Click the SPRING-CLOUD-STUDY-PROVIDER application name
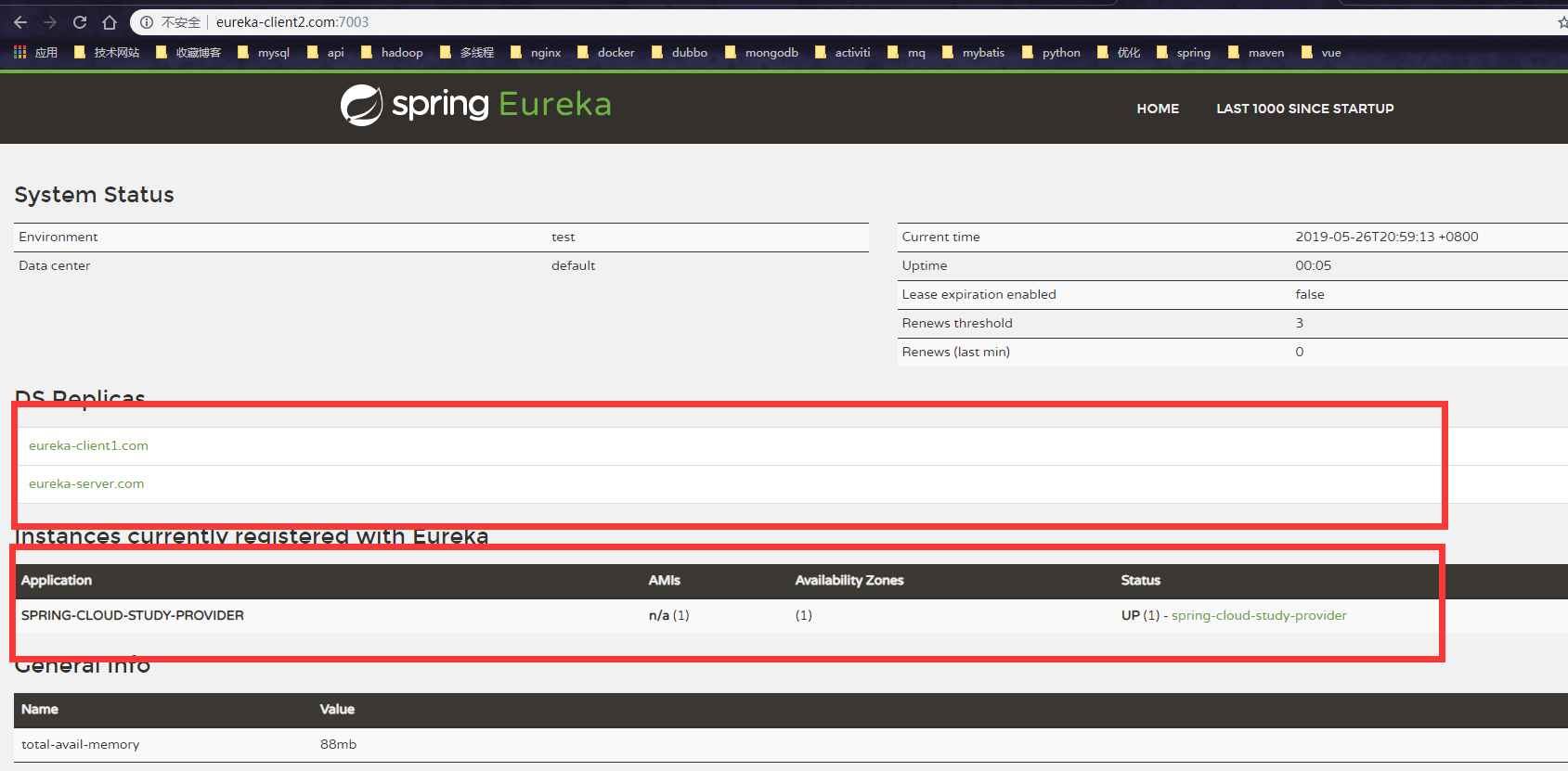The width and height of the screenshot is (1568, 771). (133, 616)
